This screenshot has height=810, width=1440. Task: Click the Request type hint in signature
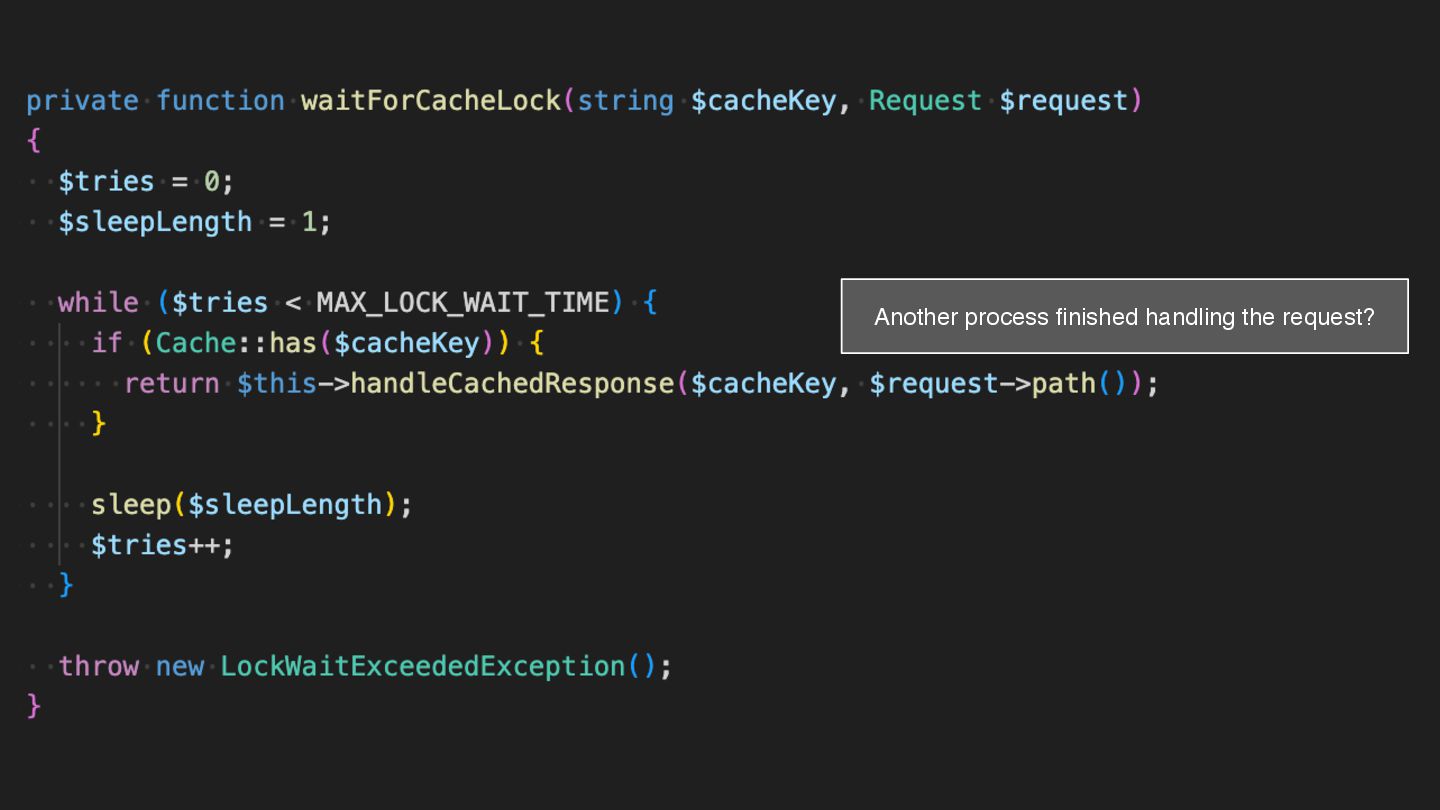925,101
